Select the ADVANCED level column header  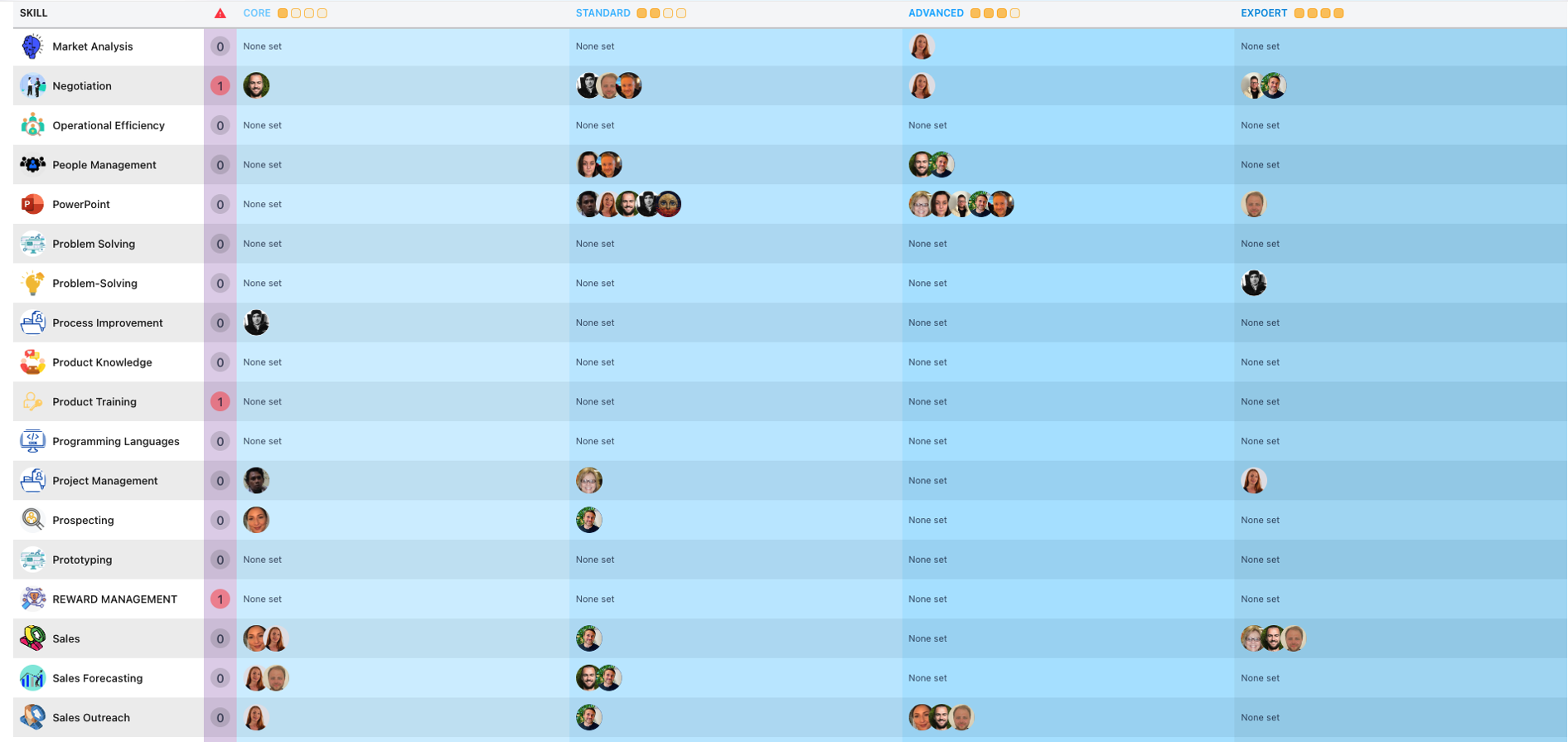point(936,13)
